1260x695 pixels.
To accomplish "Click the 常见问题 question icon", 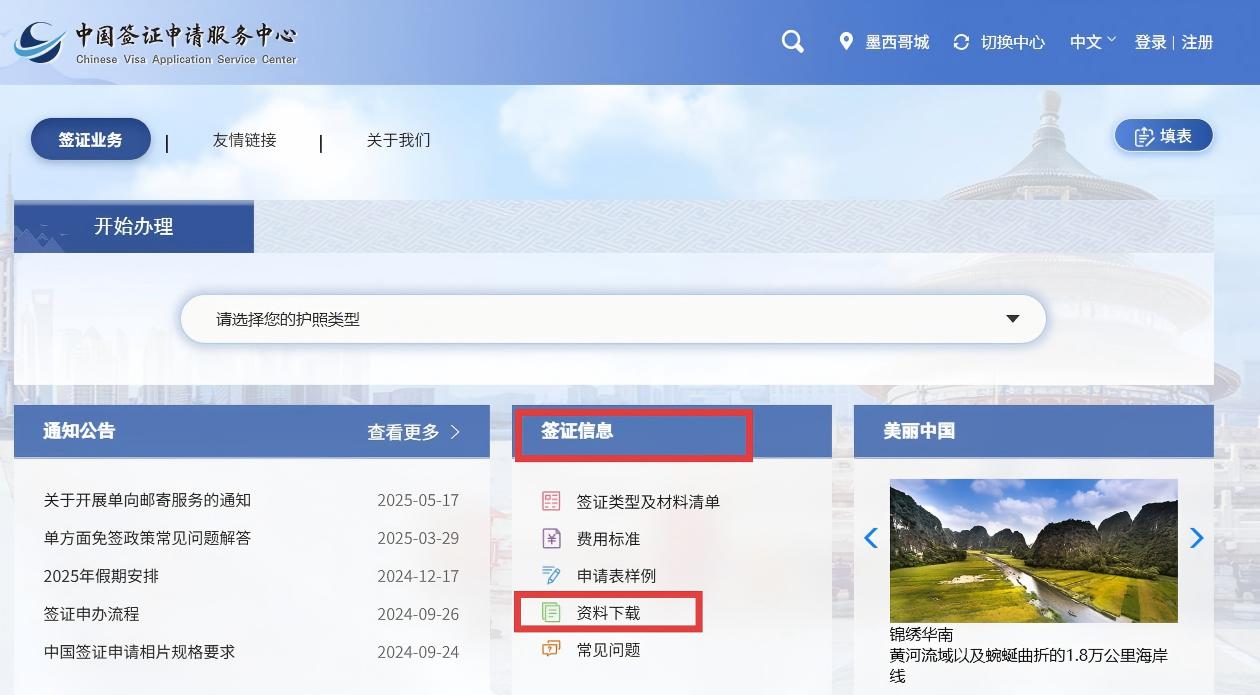I will (x=551, y=649).
